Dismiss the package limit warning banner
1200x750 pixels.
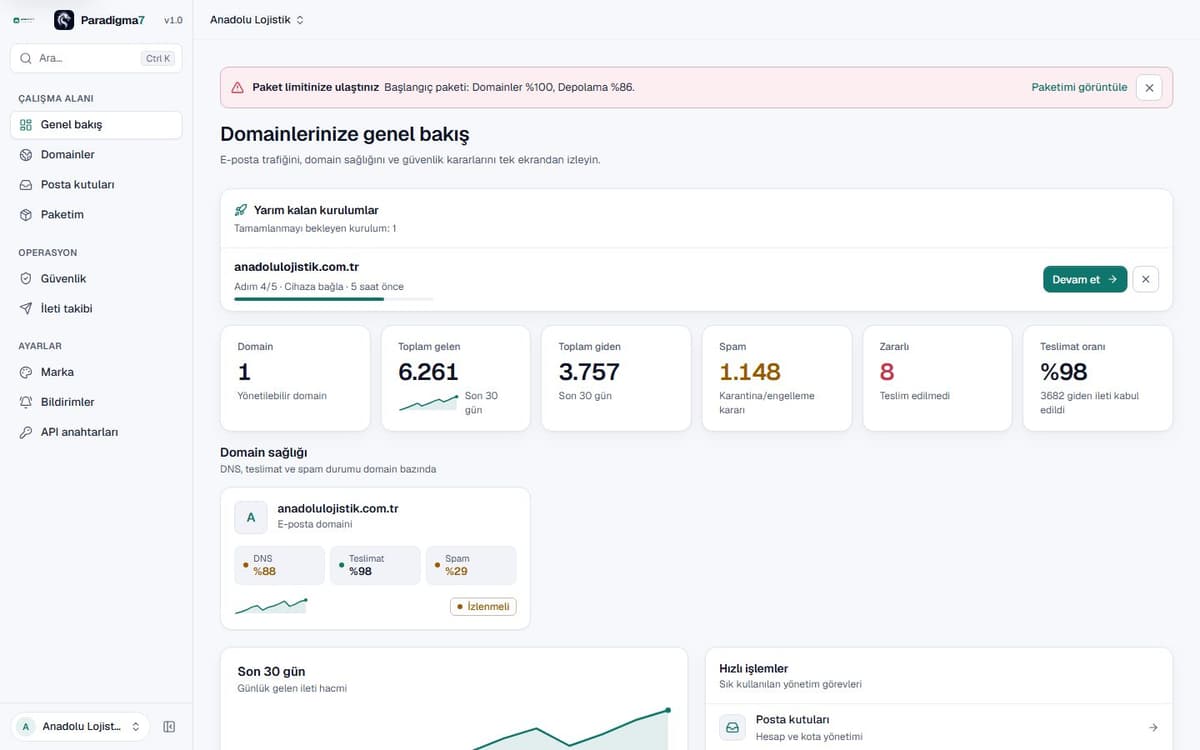click(1149, 88)
